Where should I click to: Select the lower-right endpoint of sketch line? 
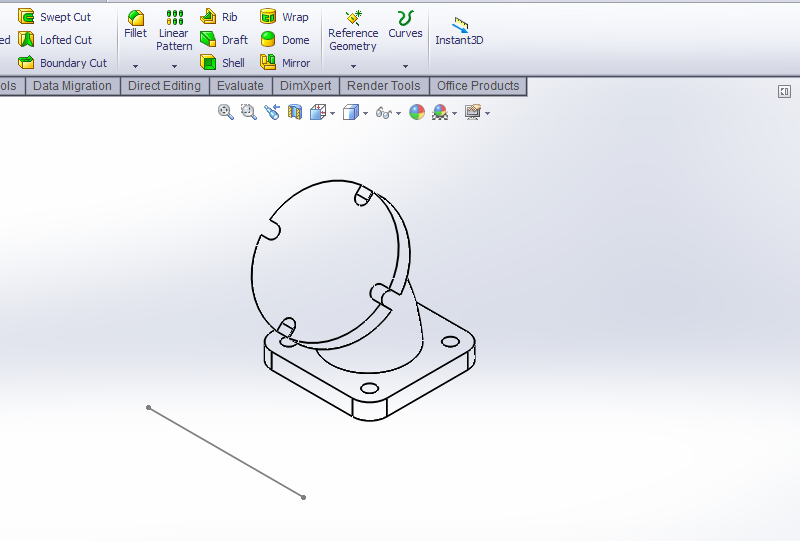pyautogui.click(x=304, y=497)
